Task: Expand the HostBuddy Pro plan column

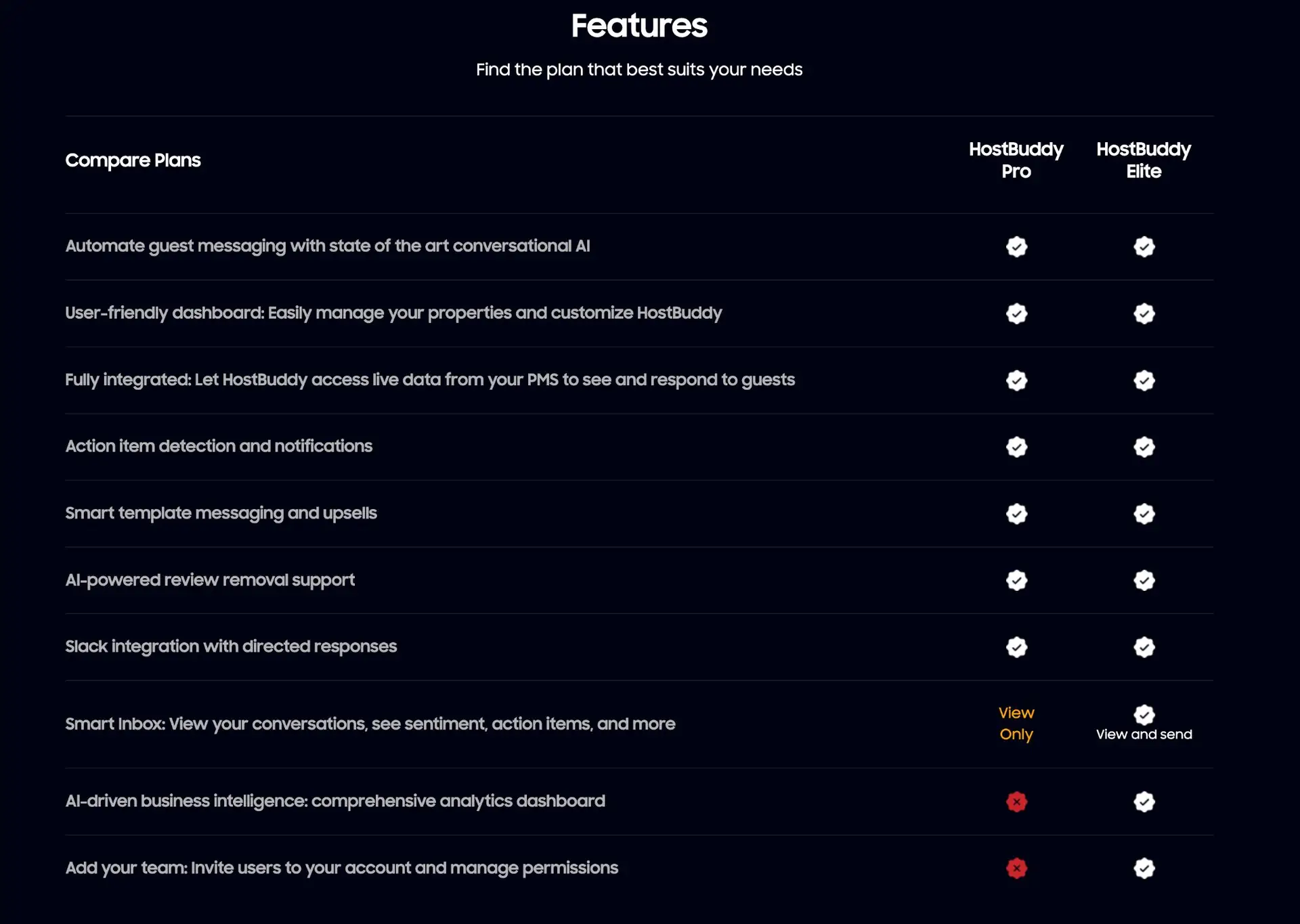Action: [x=1015, y=160]
